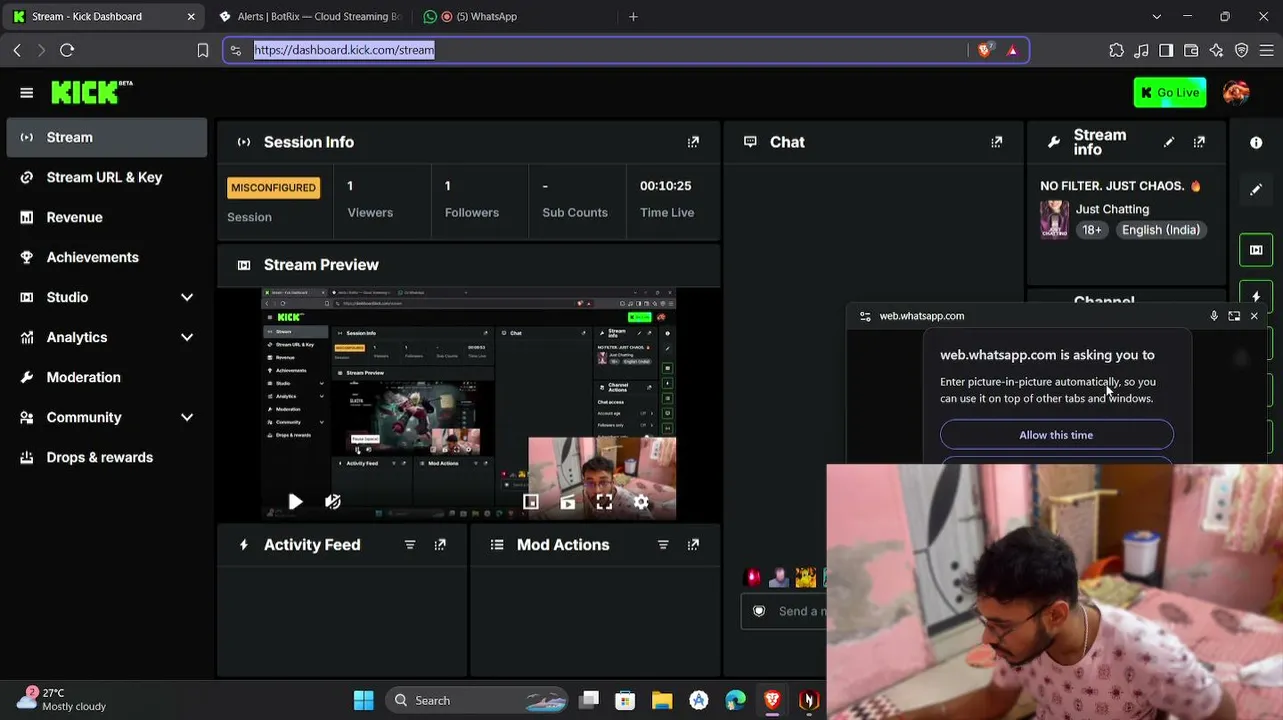Open the user profile avatar menu
This screenshot has height=720, width=1283.
pyautogui.click(x=1236, y=92)
